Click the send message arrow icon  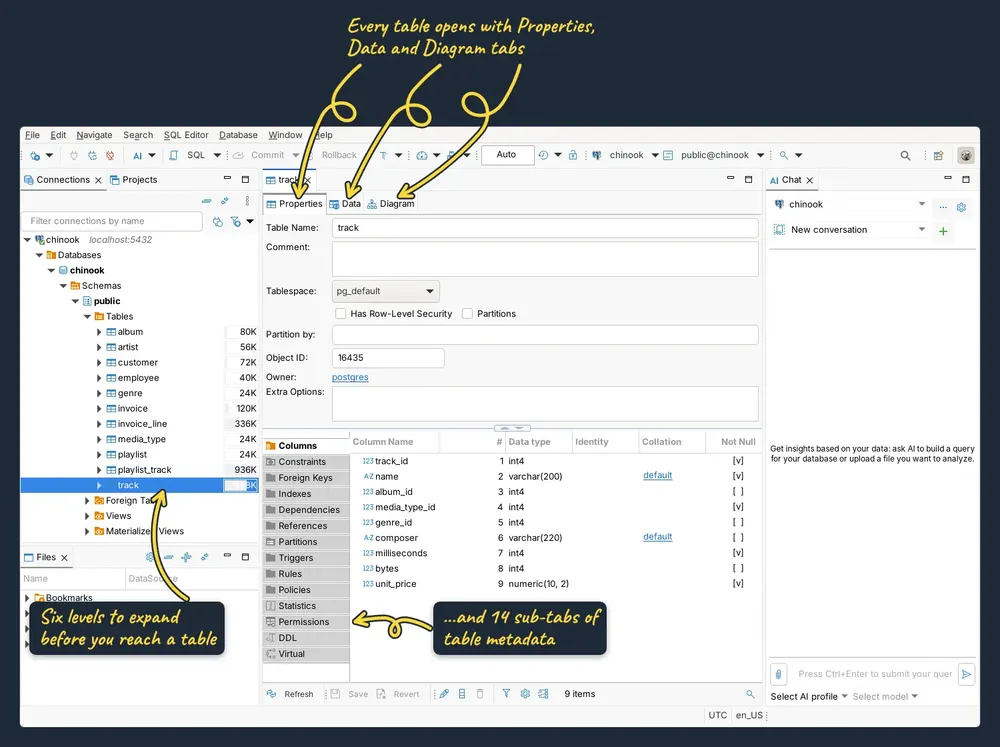[x=966, y=674]
